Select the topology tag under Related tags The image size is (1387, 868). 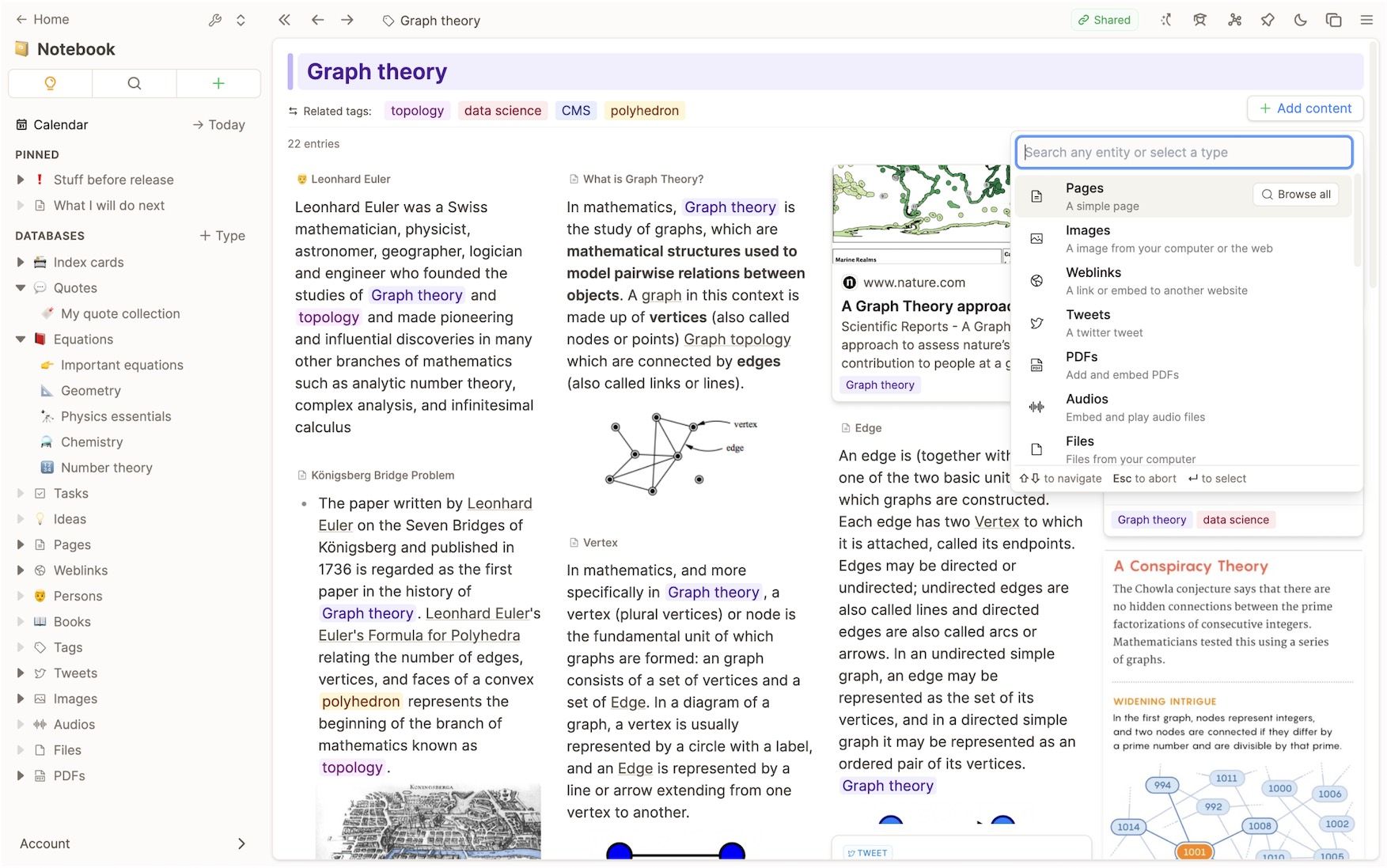coord(417,110)
